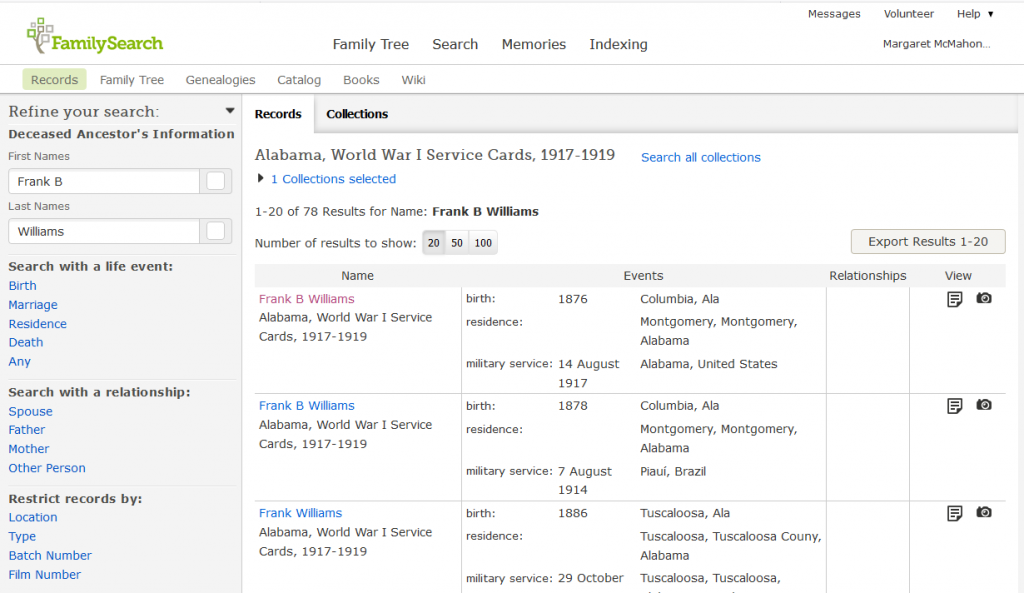Click Search all collections link
1024x593 pixels.
pyautogui.click(x=701, y=157)
